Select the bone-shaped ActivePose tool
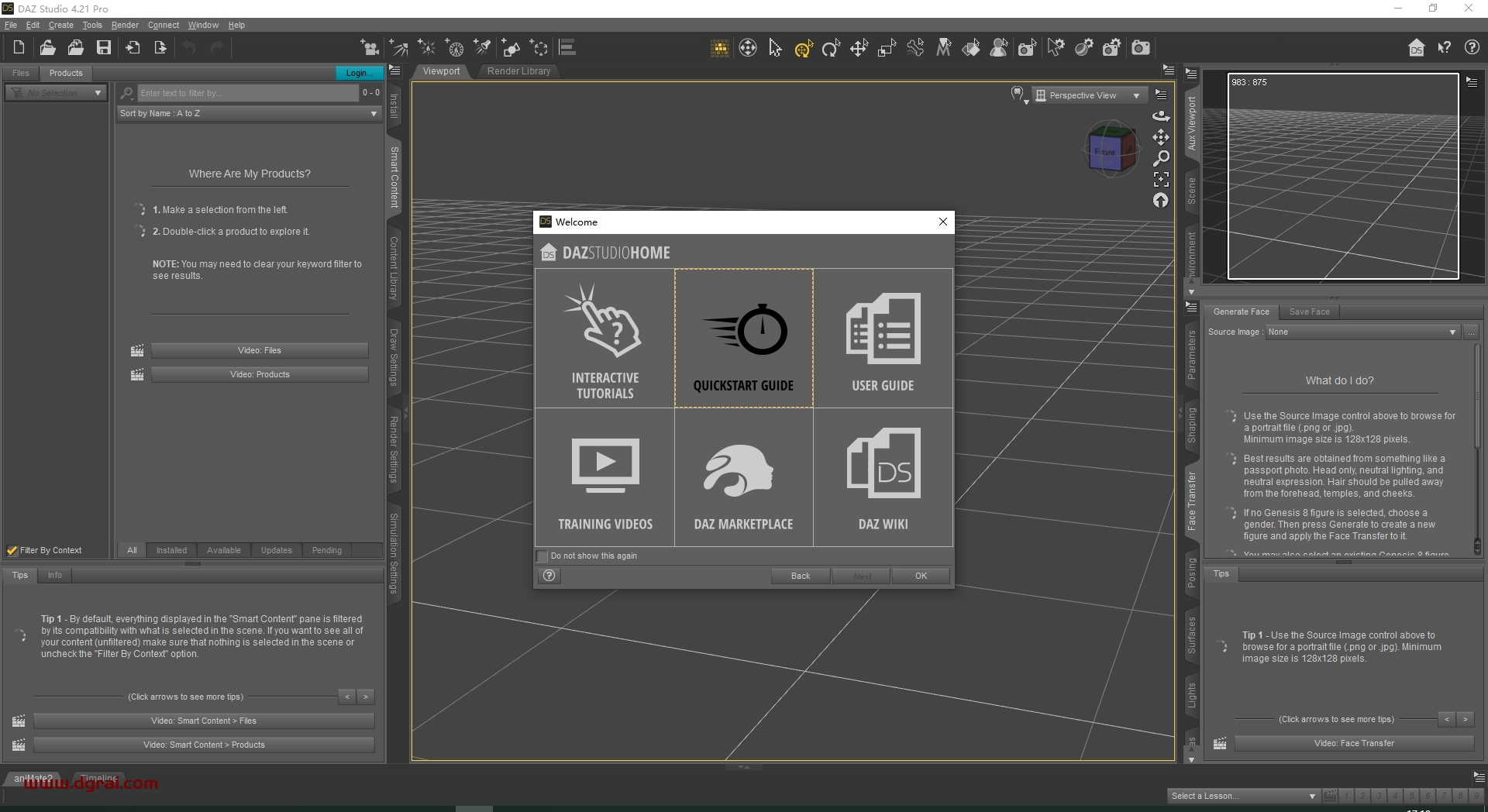 click(915, 48)
